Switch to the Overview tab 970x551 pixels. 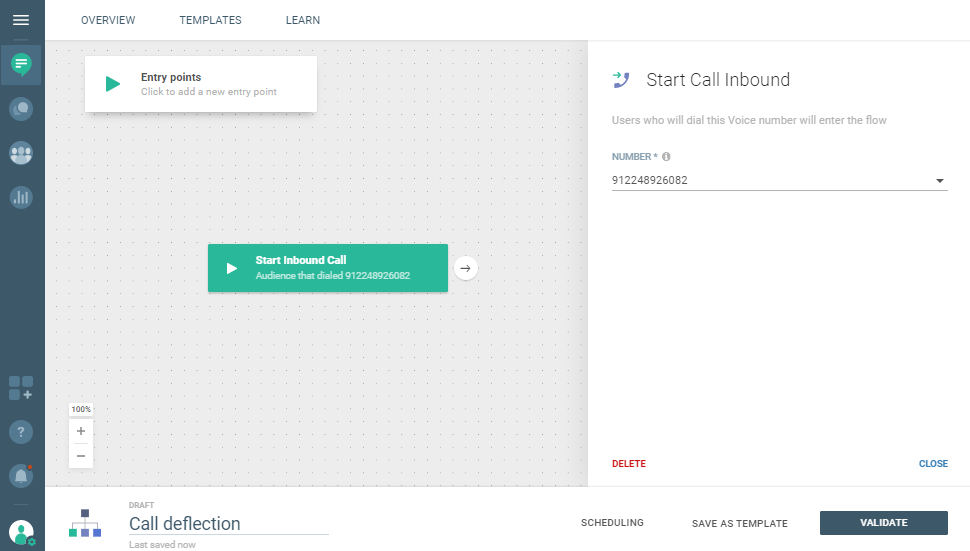[108, 20]
